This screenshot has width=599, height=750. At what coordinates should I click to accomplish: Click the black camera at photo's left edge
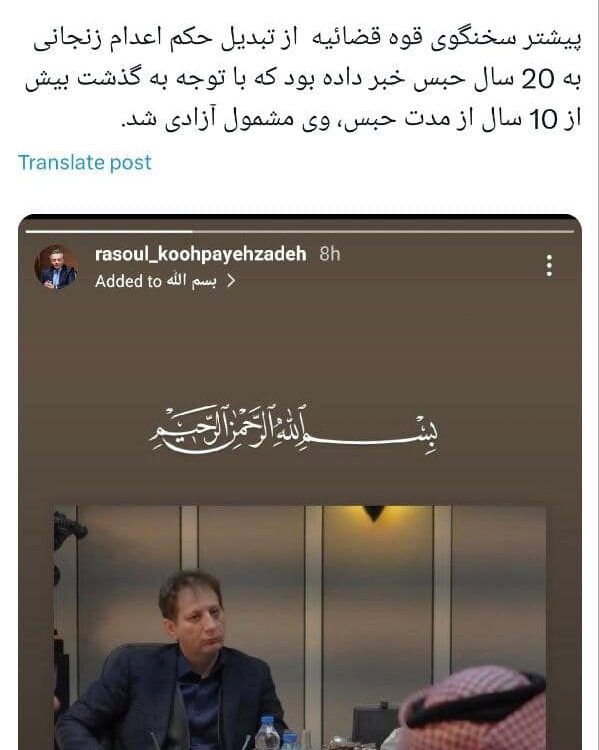click(68, 529)
